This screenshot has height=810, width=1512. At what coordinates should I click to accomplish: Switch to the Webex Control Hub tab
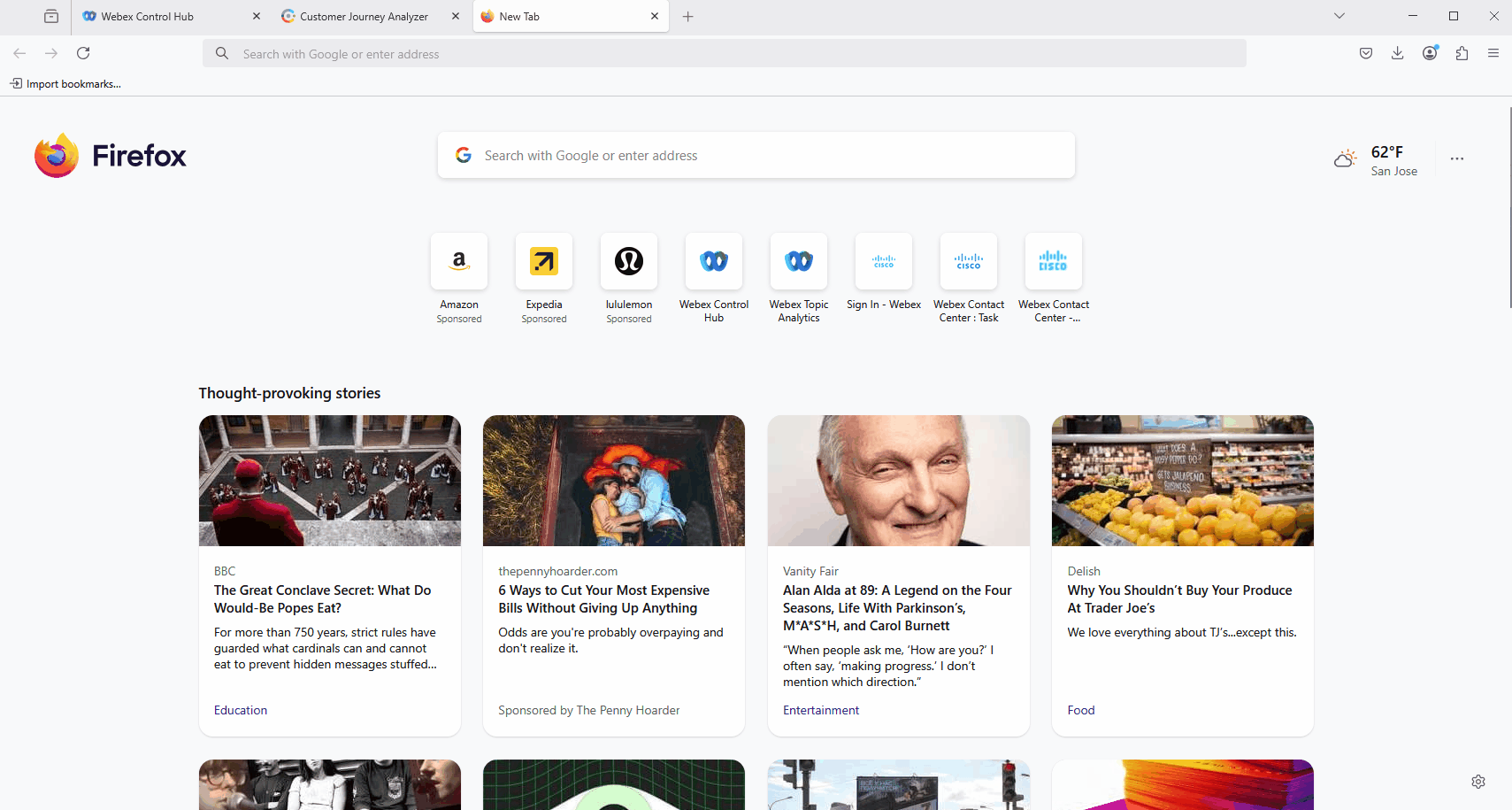coord(159,16)
